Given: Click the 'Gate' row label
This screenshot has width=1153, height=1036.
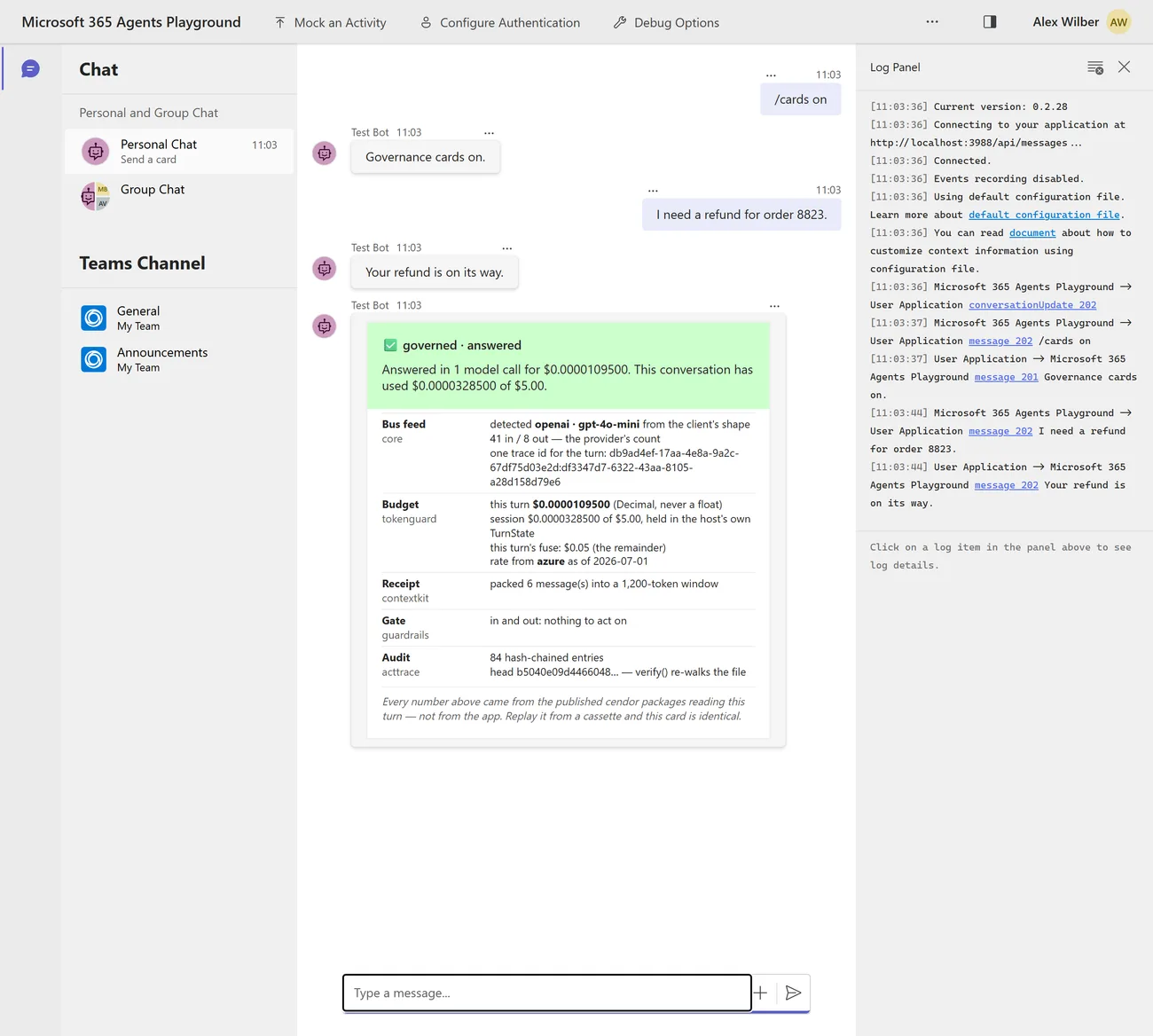Looking at the screenshot, I should [x=394, y=621].
